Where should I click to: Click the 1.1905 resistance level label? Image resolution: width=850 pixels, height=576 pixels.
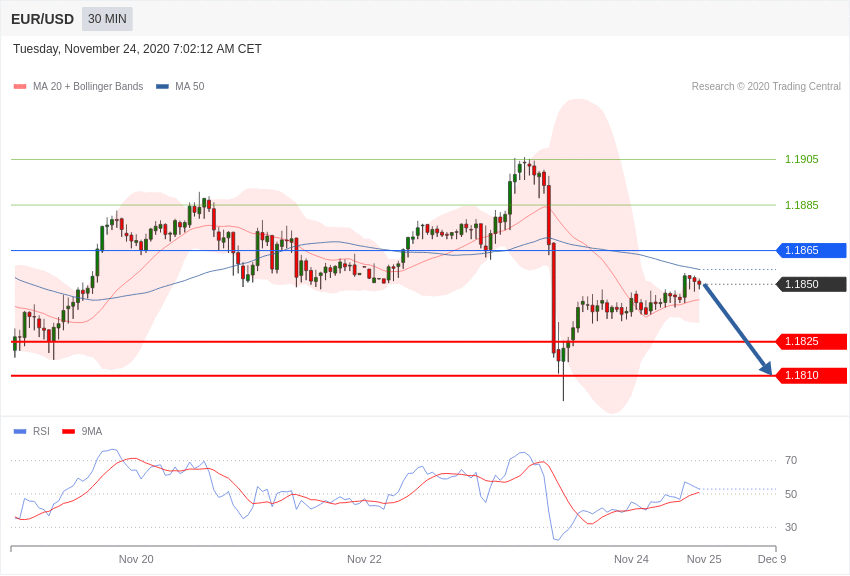(x=802, y=159)
